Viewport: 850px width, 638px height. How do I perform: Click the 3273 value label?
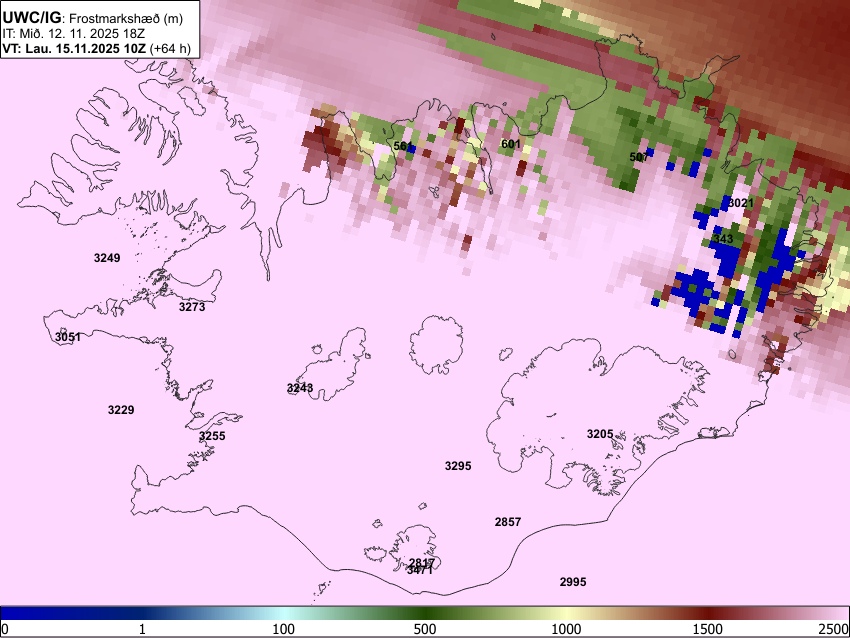pos(192,307)
